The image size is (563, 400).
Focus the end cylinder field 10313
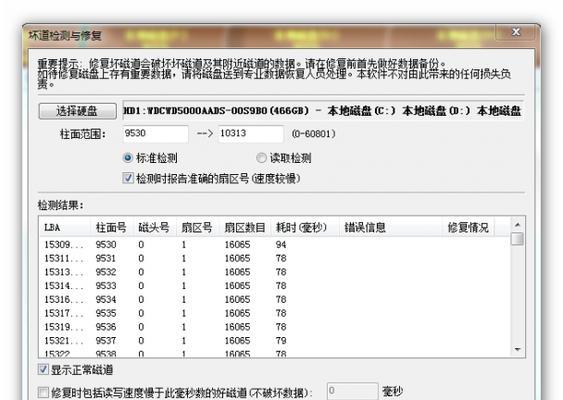coord(251,134)
